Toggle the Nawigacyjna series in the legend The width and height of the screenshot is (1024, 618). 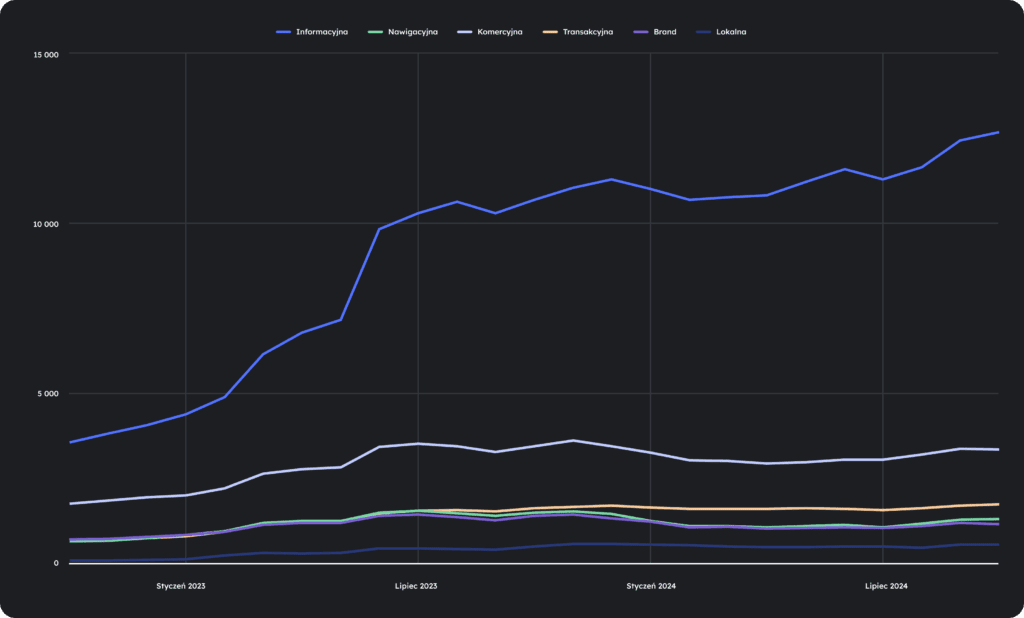point(403,31)
